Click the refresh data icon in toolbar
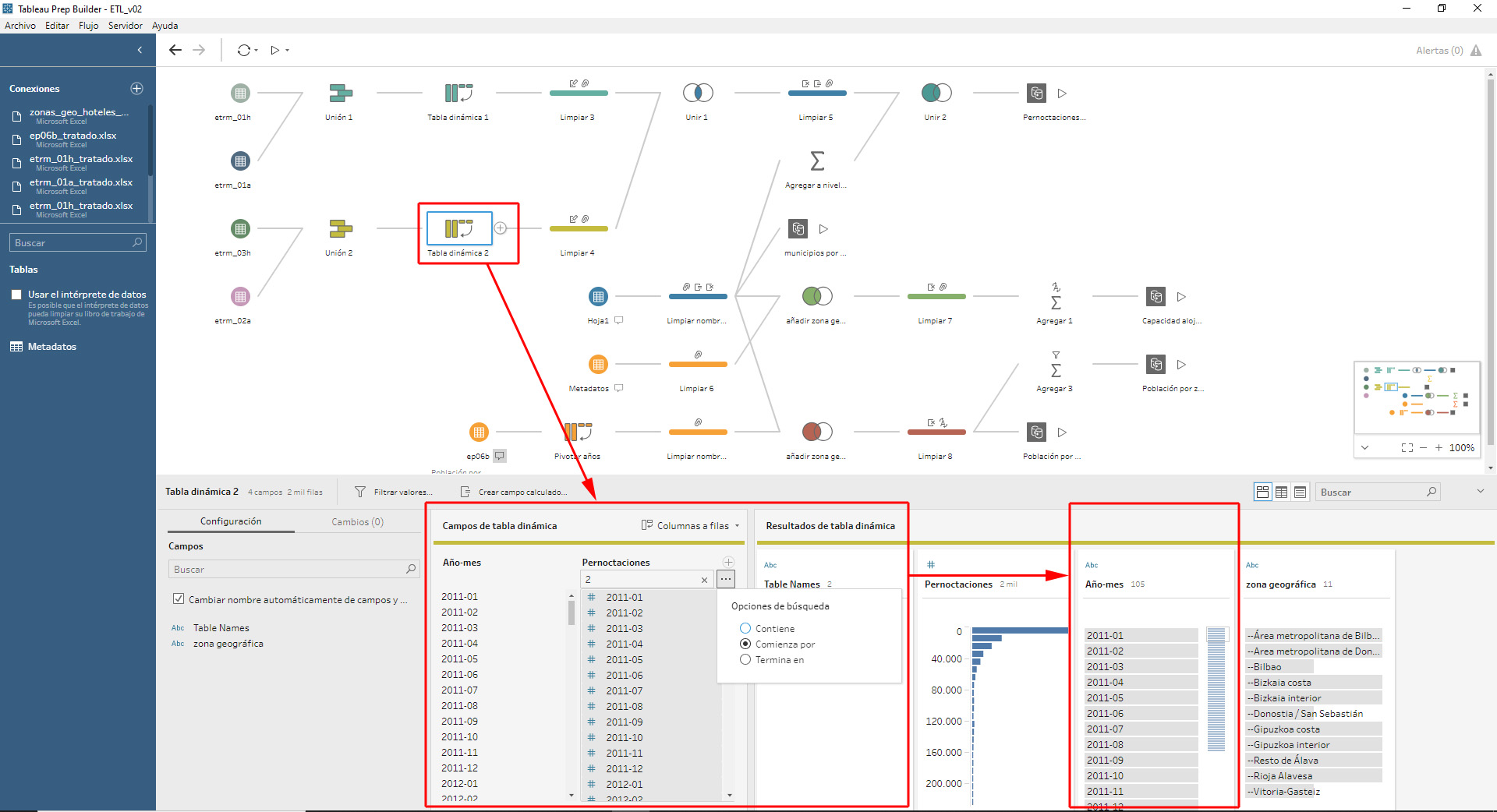The height and width of the screenshot is (812, 1497). click(x=244, y=50)
